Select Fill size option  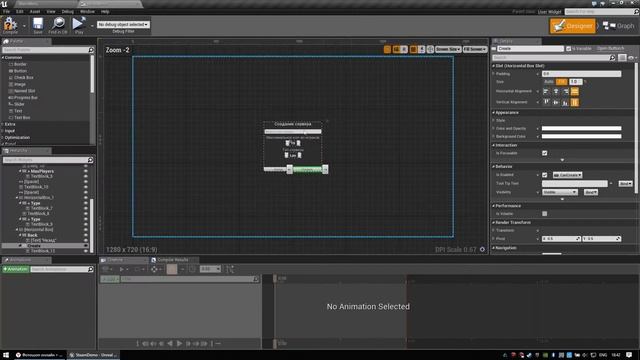pyautogui.click(x=562, y=82)
